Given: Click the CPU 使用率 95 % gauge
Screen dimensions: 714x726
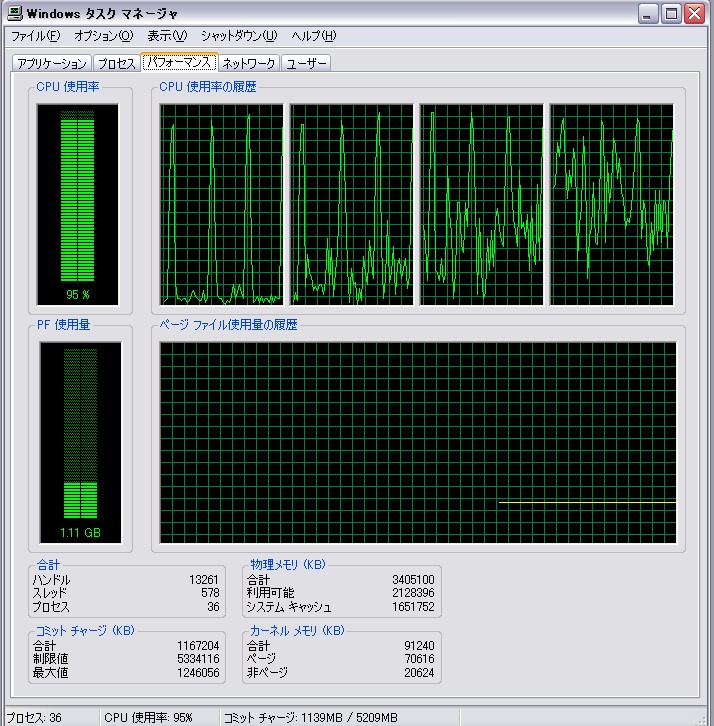Looking at the screenshot, I should [x=77, y=205].
